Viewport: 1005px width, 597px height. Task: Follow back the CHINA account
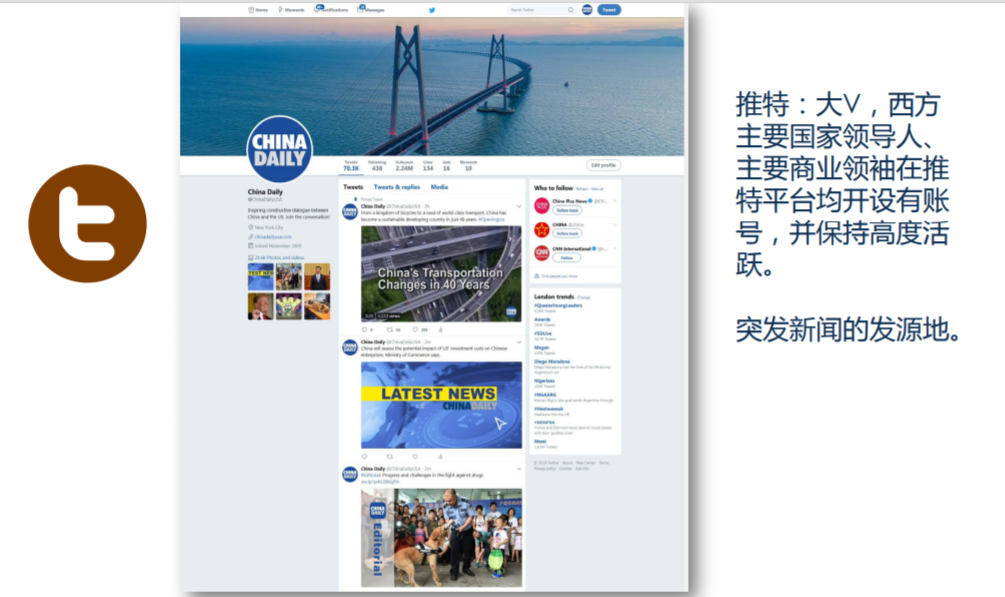[567, 233]
